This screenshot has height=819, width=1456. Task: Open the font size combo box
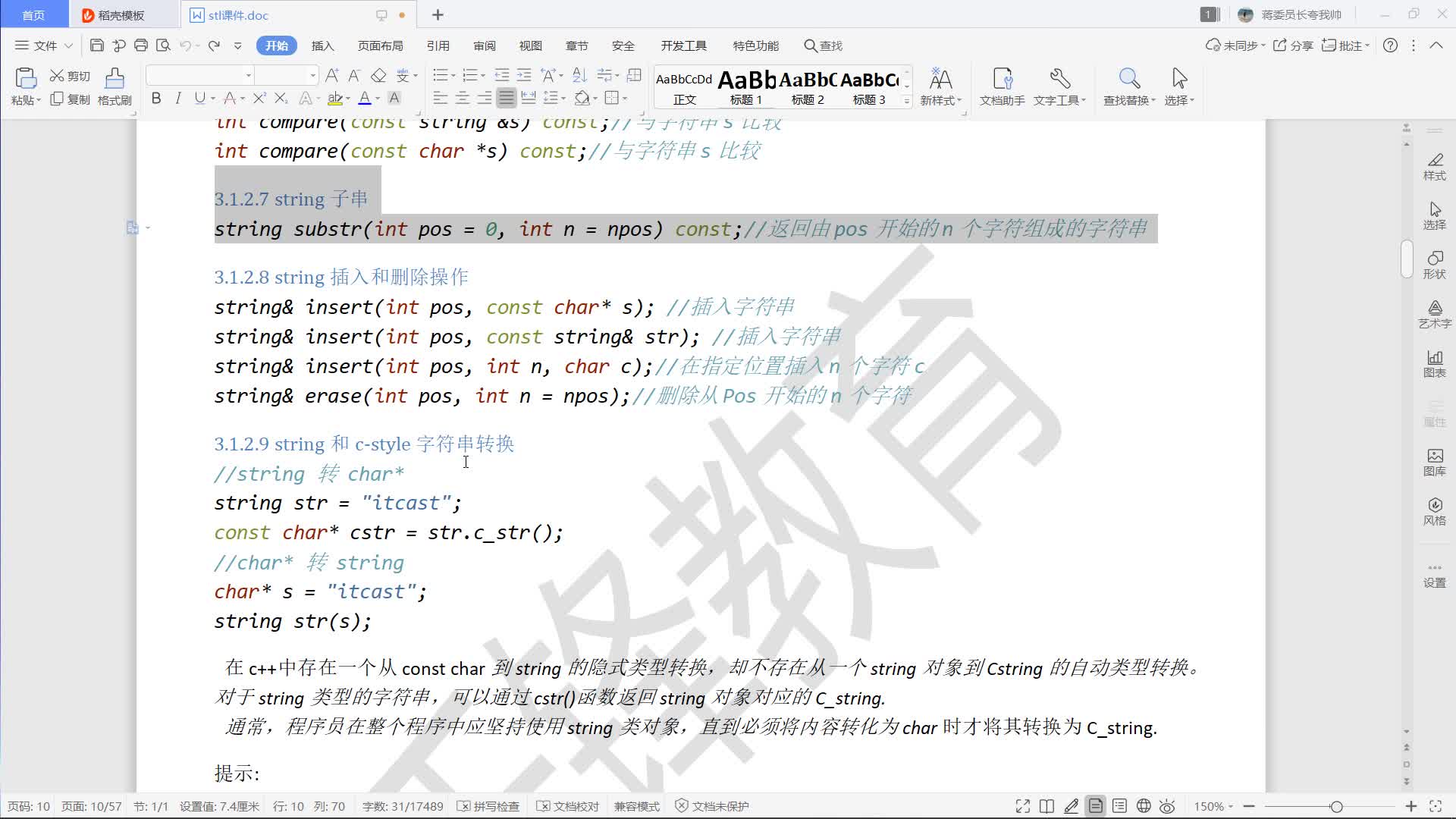click(286, 75)
